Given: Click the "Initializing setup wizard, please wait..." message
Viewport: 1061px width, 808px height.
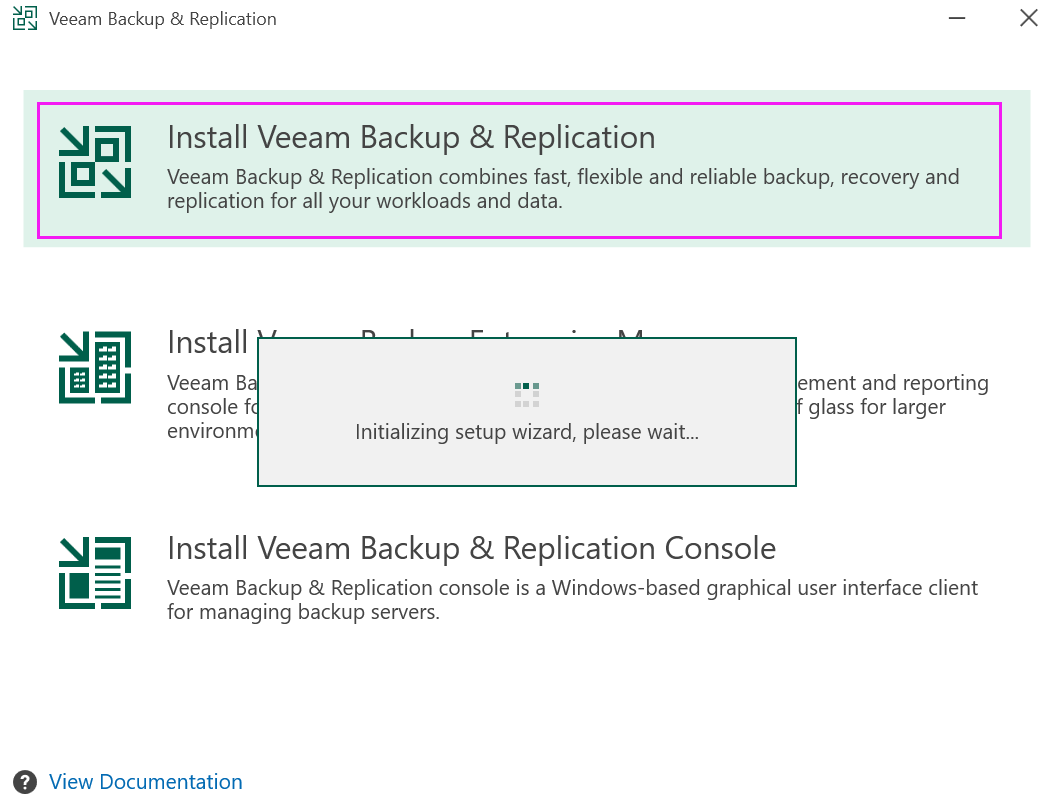Looking at the screenshot, I should [527, 433].
